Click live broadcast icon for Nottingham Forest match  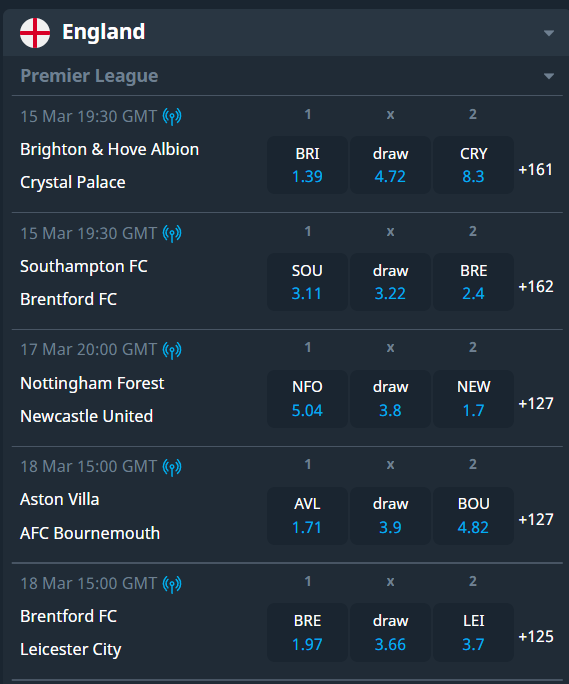172,350
